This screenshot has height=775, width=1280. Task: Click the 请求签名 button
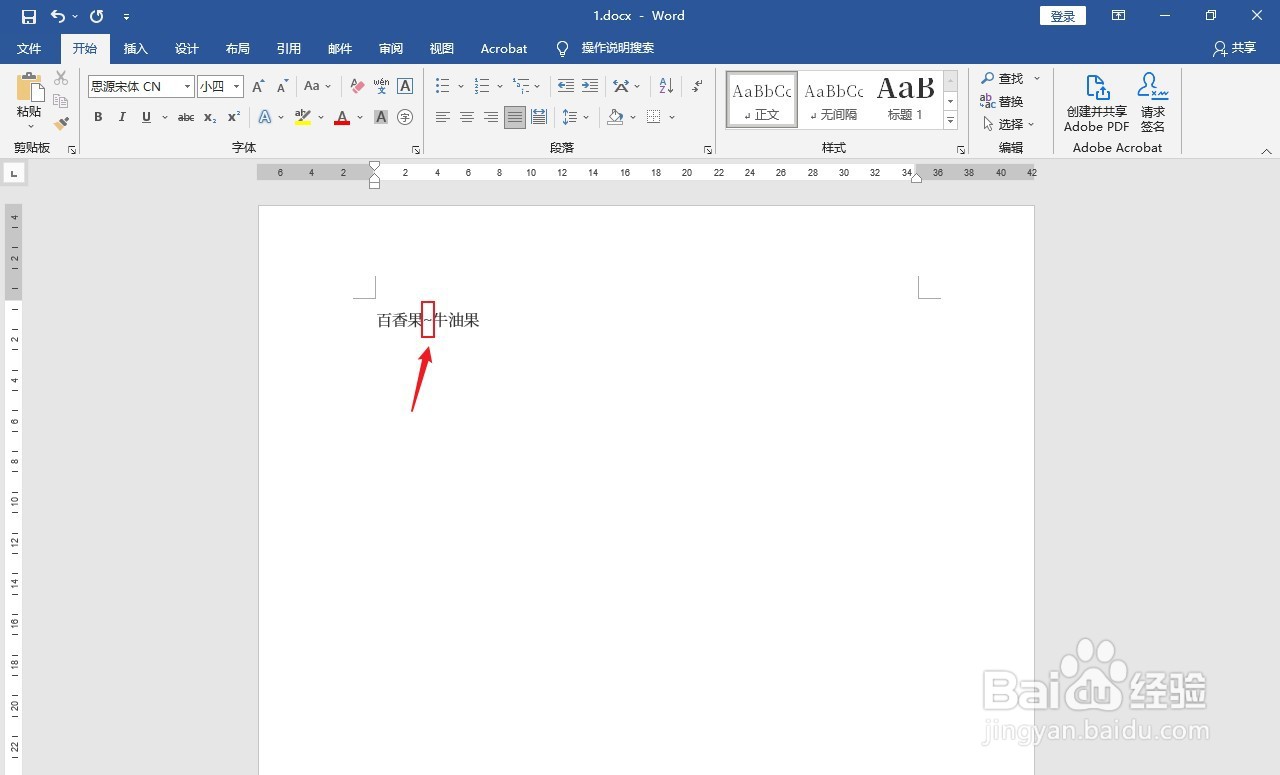1153,102
